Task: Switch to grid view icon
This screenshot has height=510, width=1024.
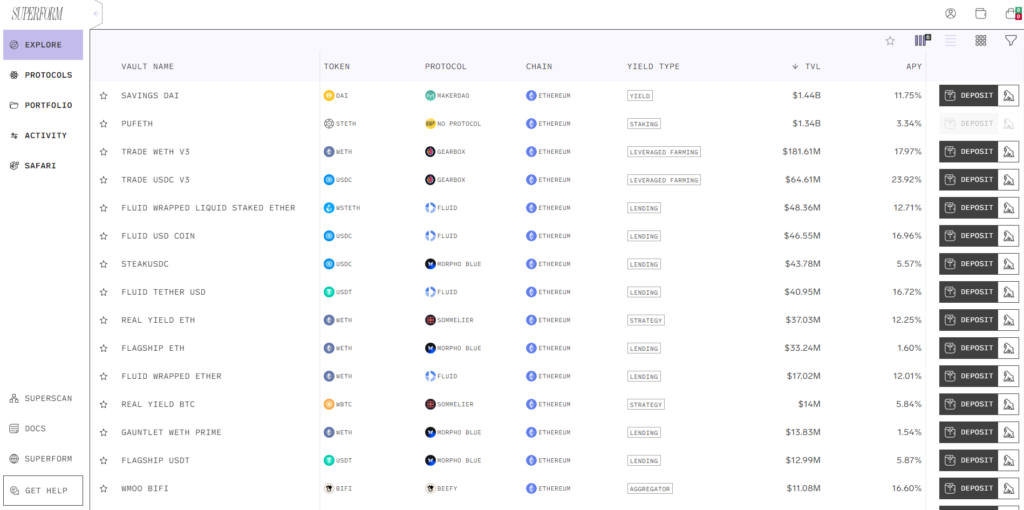Action: 981,40
